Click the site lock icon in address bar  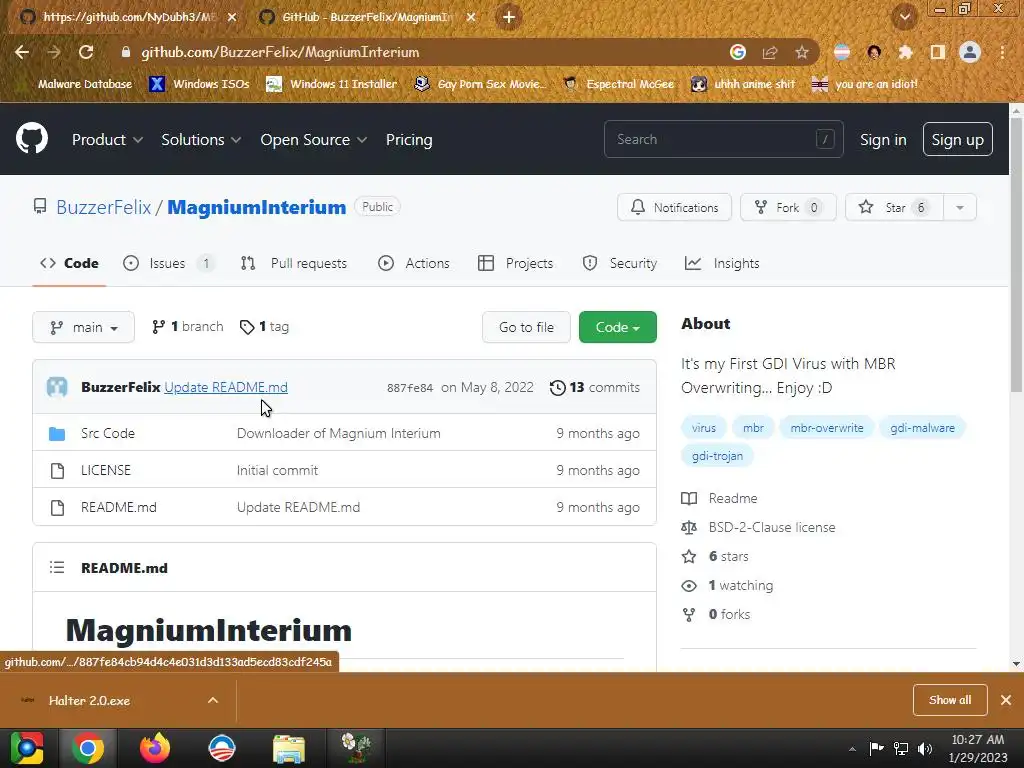[x=126, y=52]
